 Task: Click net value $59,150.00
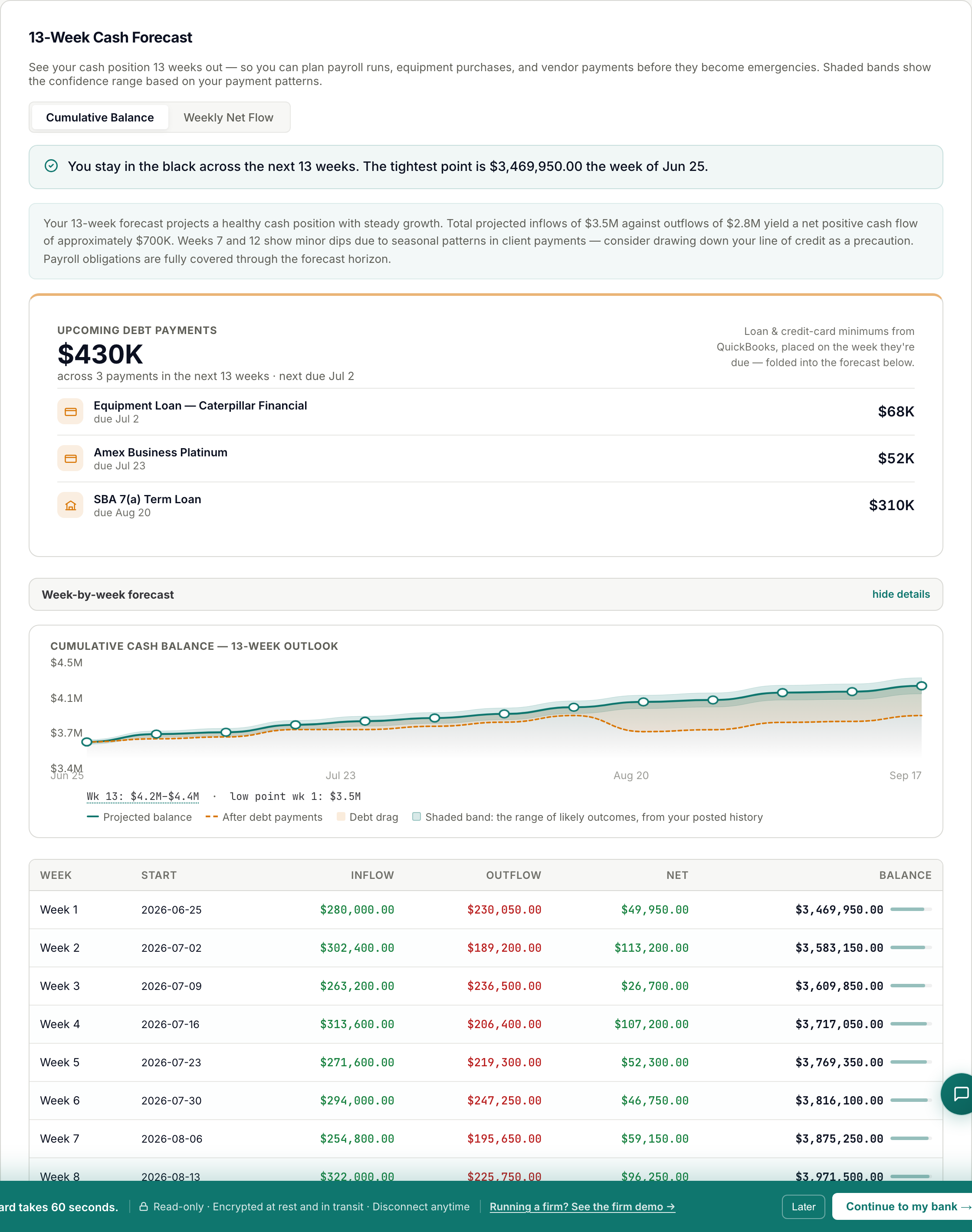point(654,1138)
